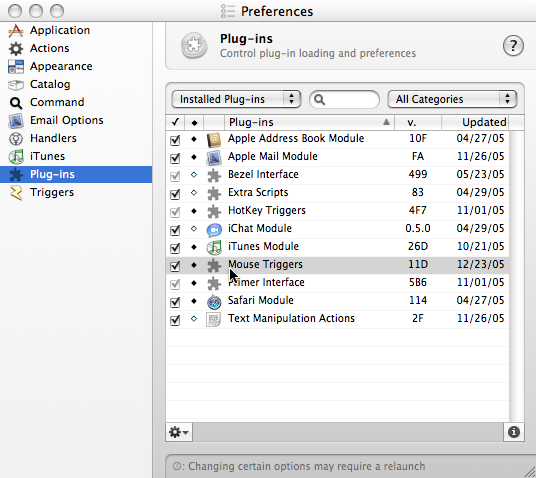Image resolution: width=536 pixels, height=478 pixels.
Task: Click the iChat Module bubble icon
Action: coord(214,230)
